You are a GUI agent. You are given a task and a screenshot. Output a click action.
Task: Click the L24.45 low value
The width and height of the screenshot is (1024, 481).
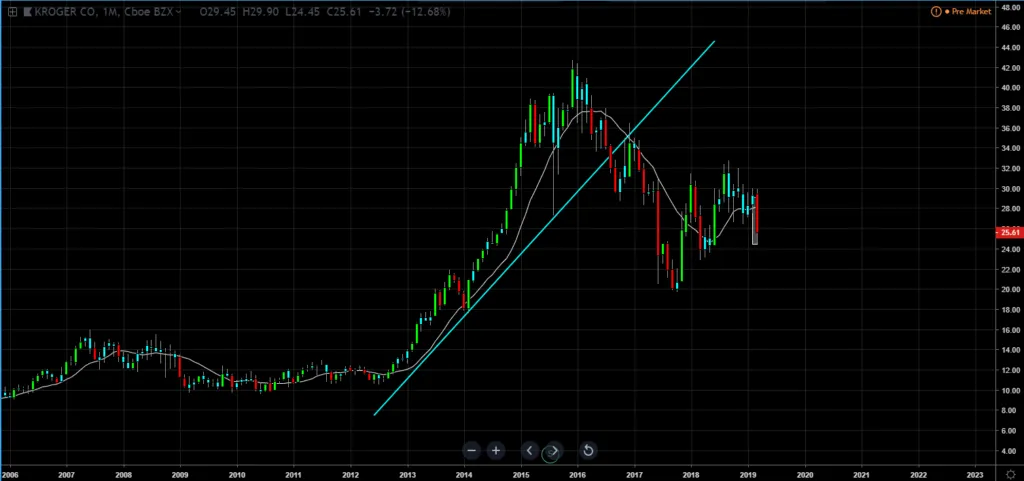pos(302,12)
